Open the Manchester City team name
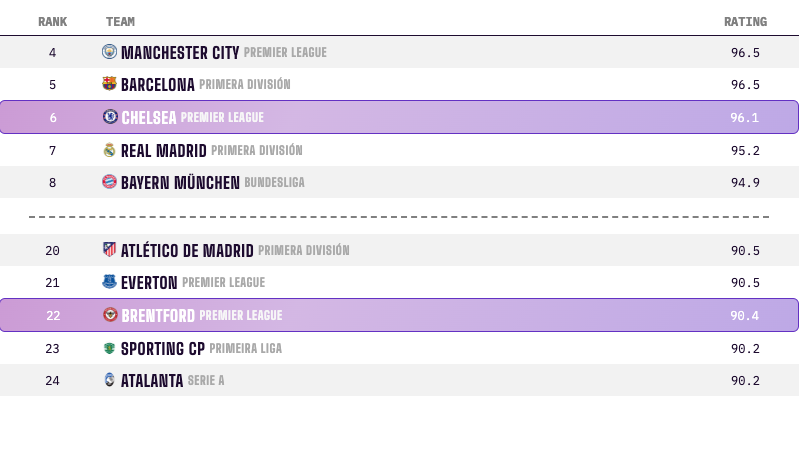This screenshot has width=805, height=470. pyautogui.click(x=180, y=52)
